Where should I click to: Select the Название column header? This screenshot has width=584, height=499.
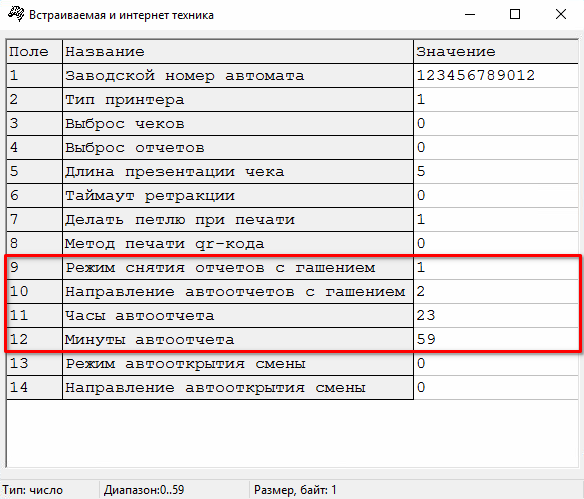click(238, 51)
